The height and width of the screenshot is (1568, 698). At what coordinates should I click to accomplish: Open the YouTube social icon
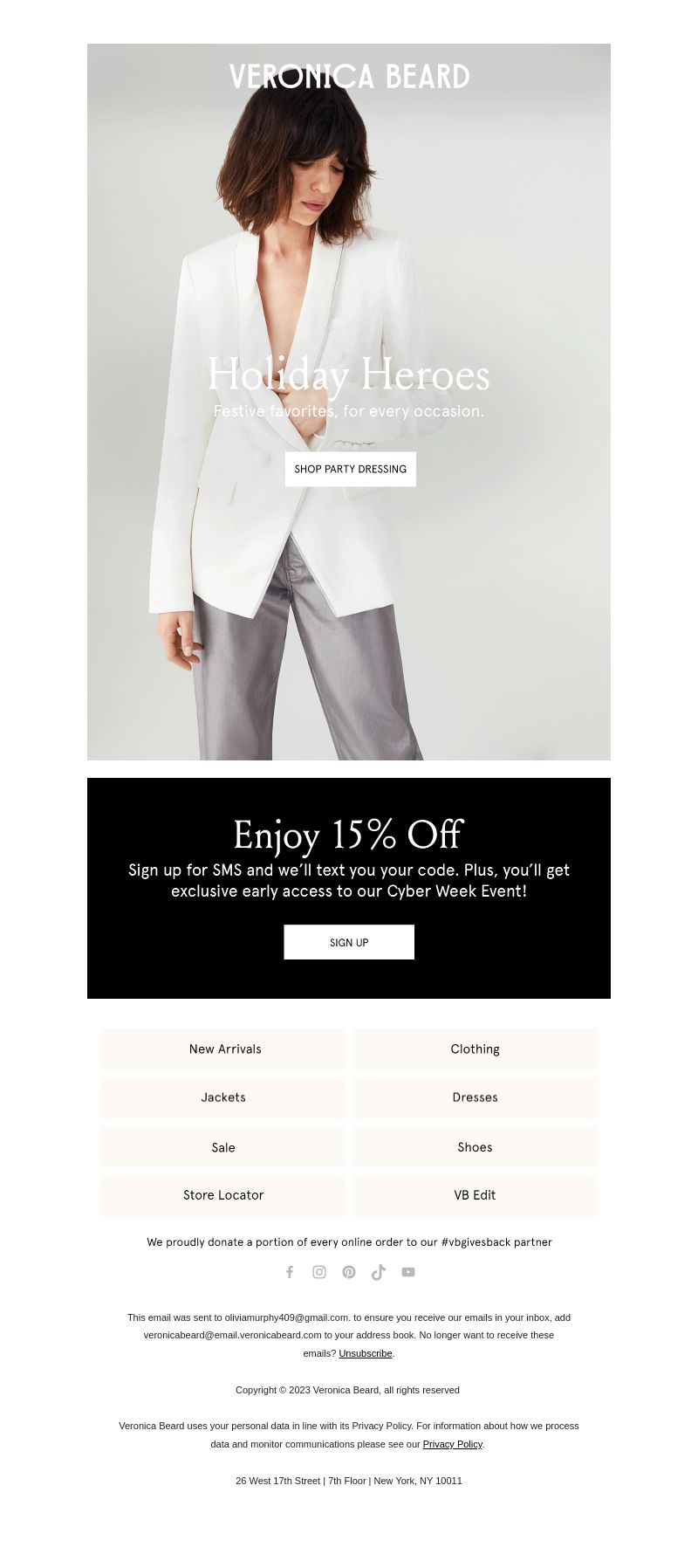408,1272
